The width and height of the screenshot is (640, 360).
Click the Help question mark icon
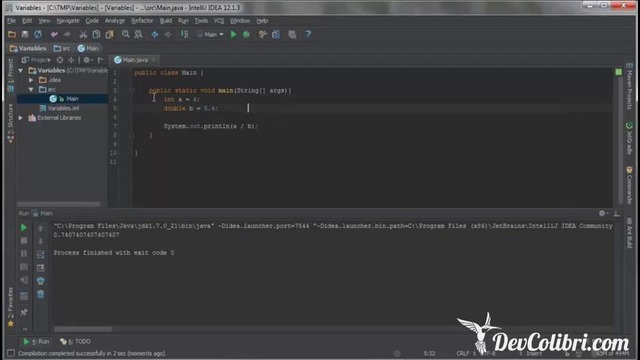pos(308,35)
